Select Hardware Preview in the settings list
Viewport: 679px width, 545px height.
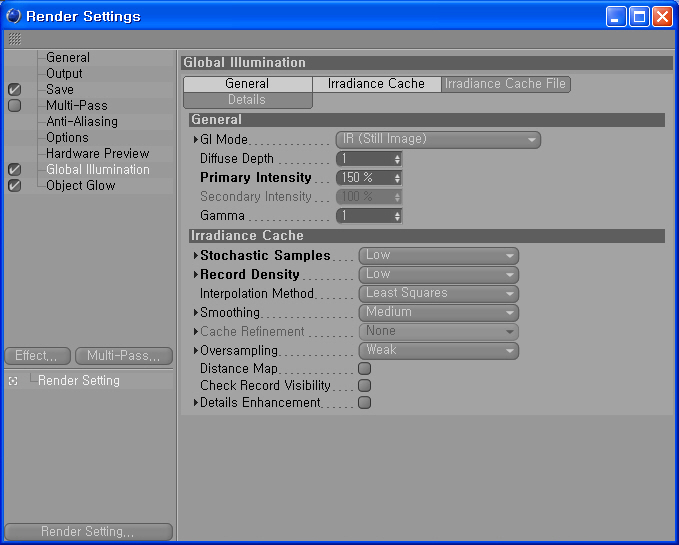coord(97,154)
